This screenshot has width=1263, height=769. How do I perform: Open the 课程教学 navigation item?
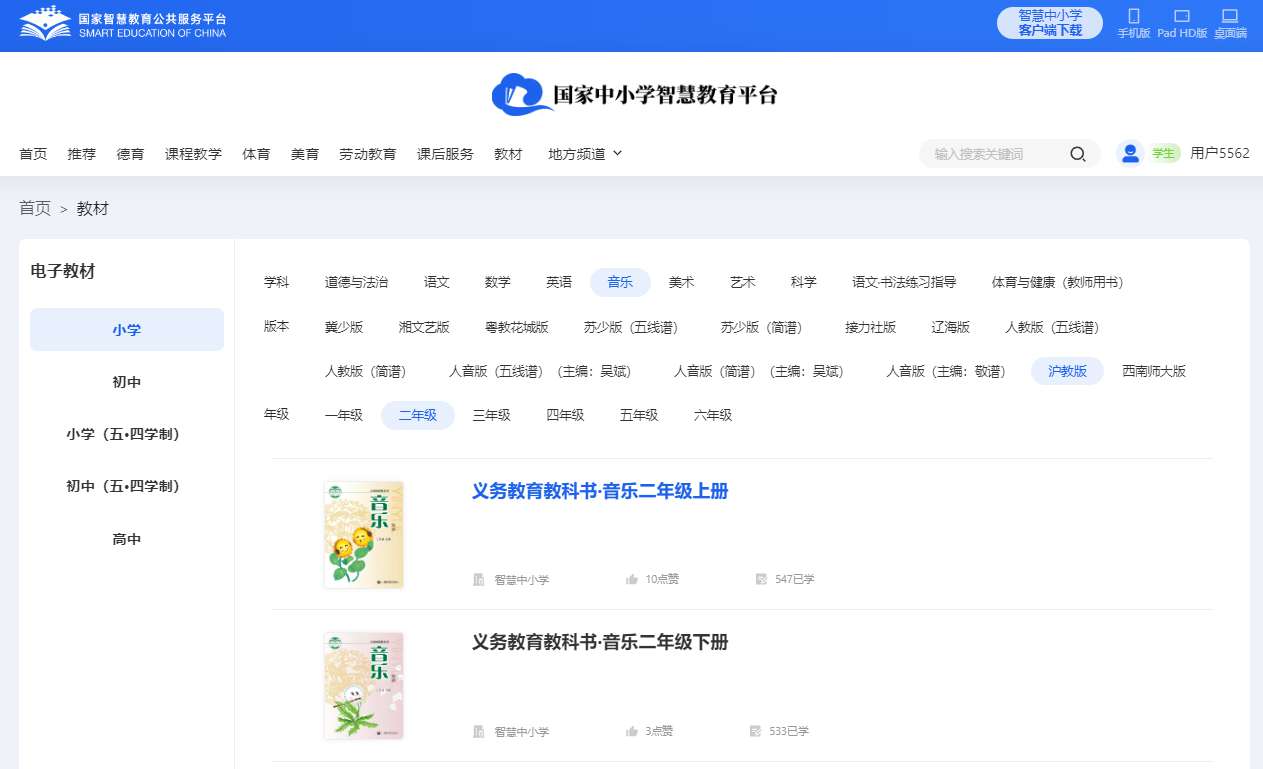193,154
